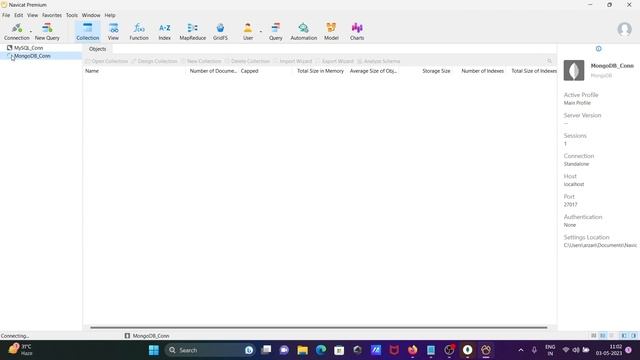Click the Delete Collection button
640x360 pixels.
247,61
